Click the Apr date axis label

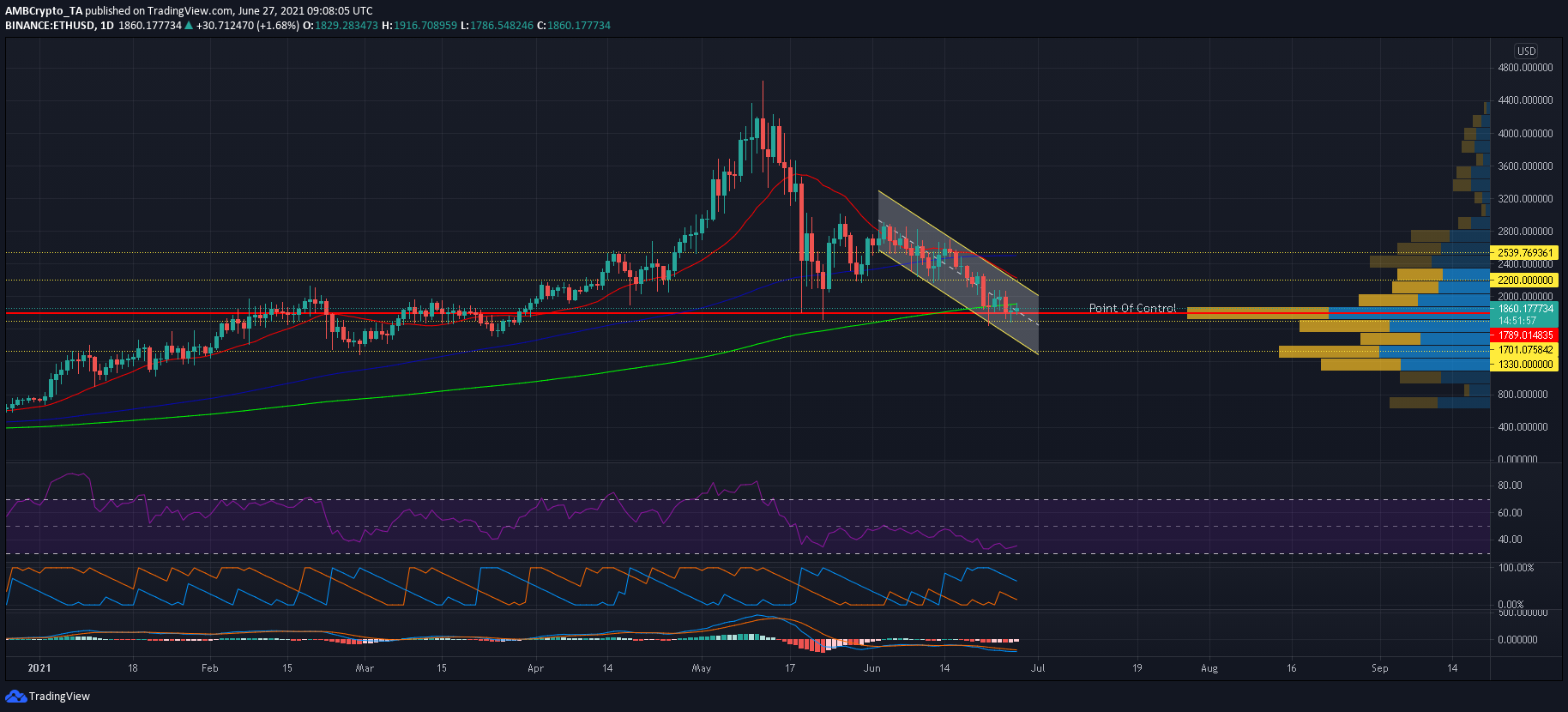535,668
